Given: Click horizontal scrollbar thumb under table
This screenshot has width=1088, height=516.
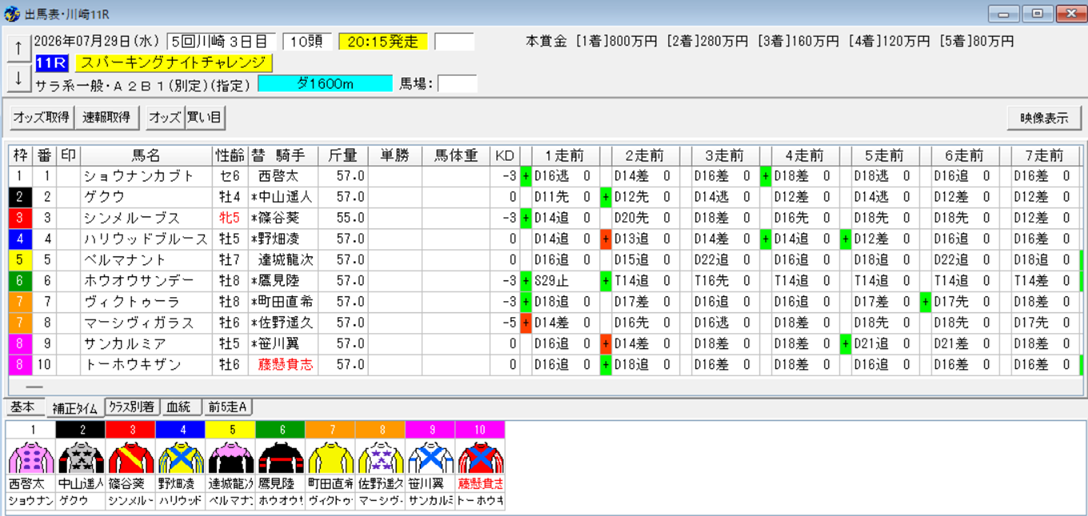Looking at the screenshot, I should (34, 387).
